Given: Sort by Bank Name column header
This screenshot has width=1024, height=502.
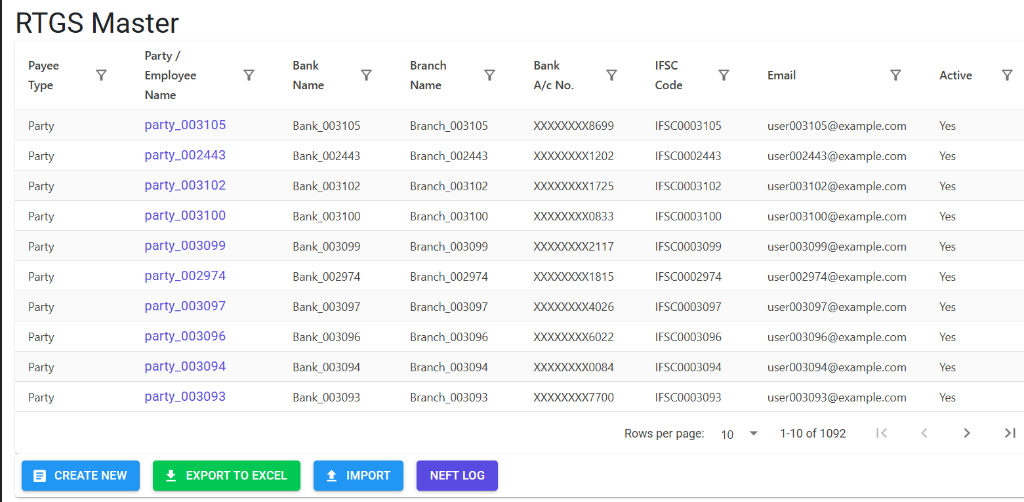Looking at the screenshot, I should (308, 75).
